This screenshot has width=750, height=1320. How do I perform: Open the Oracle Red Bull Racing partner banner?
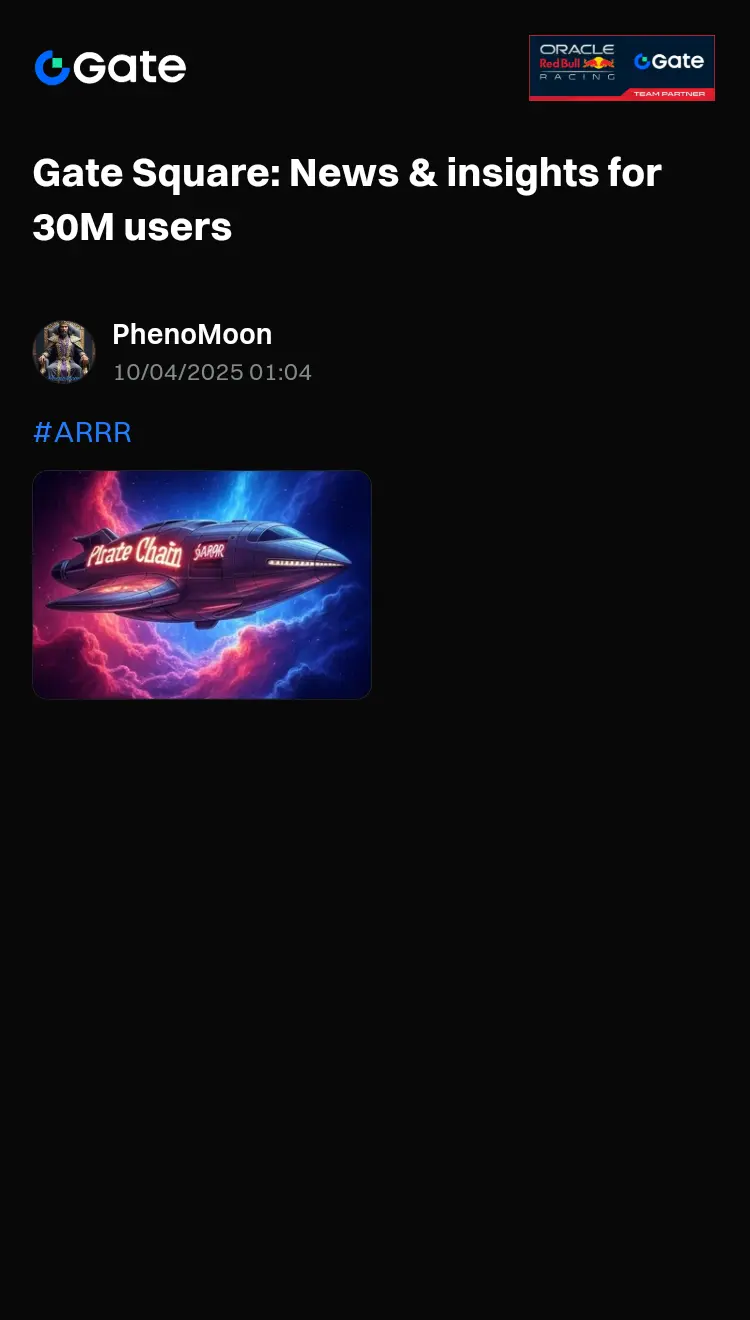coord(622,68)
